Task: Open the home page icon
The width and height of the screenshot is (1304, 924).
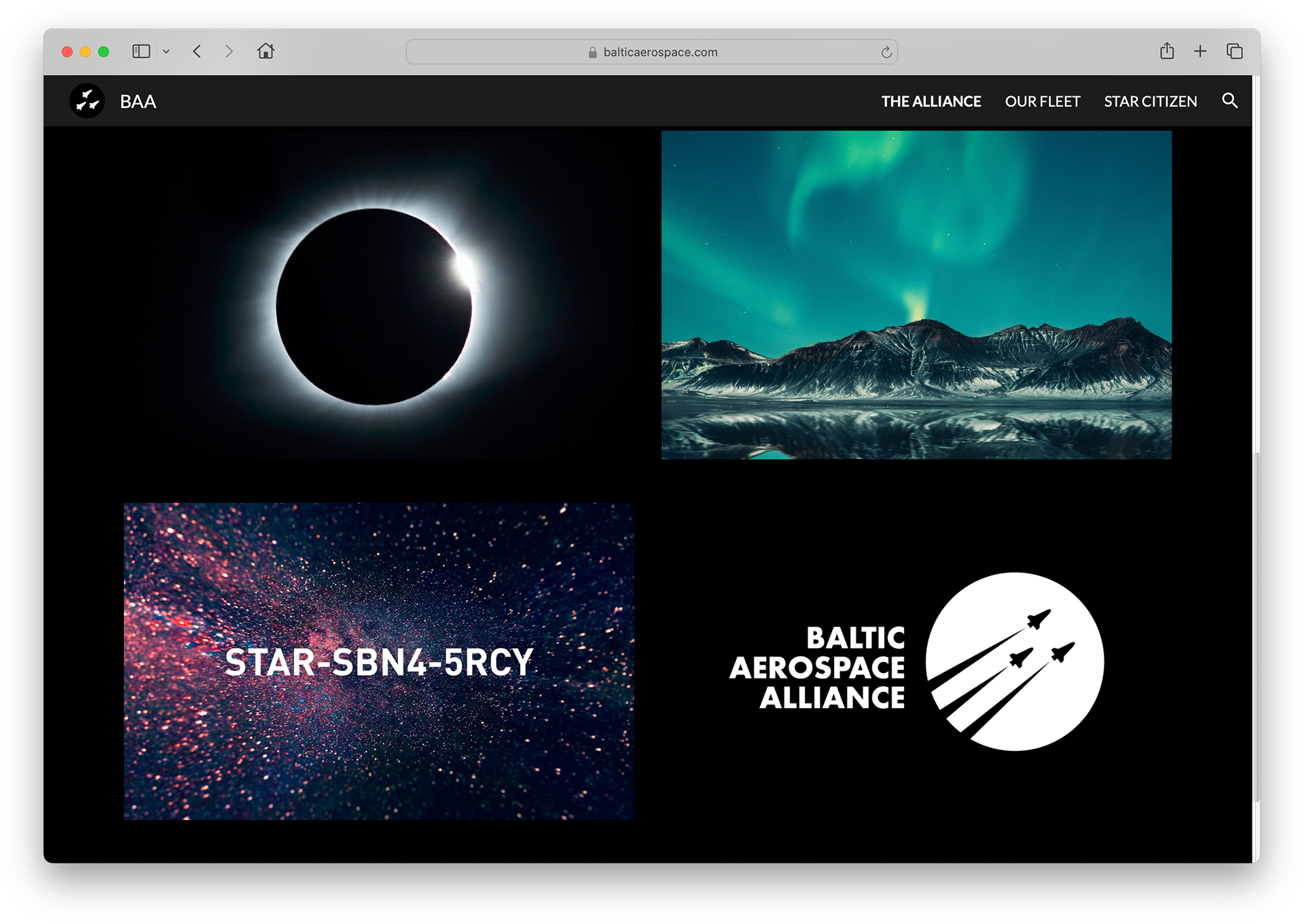Action: pyautogui.click(x=266, y=52)
